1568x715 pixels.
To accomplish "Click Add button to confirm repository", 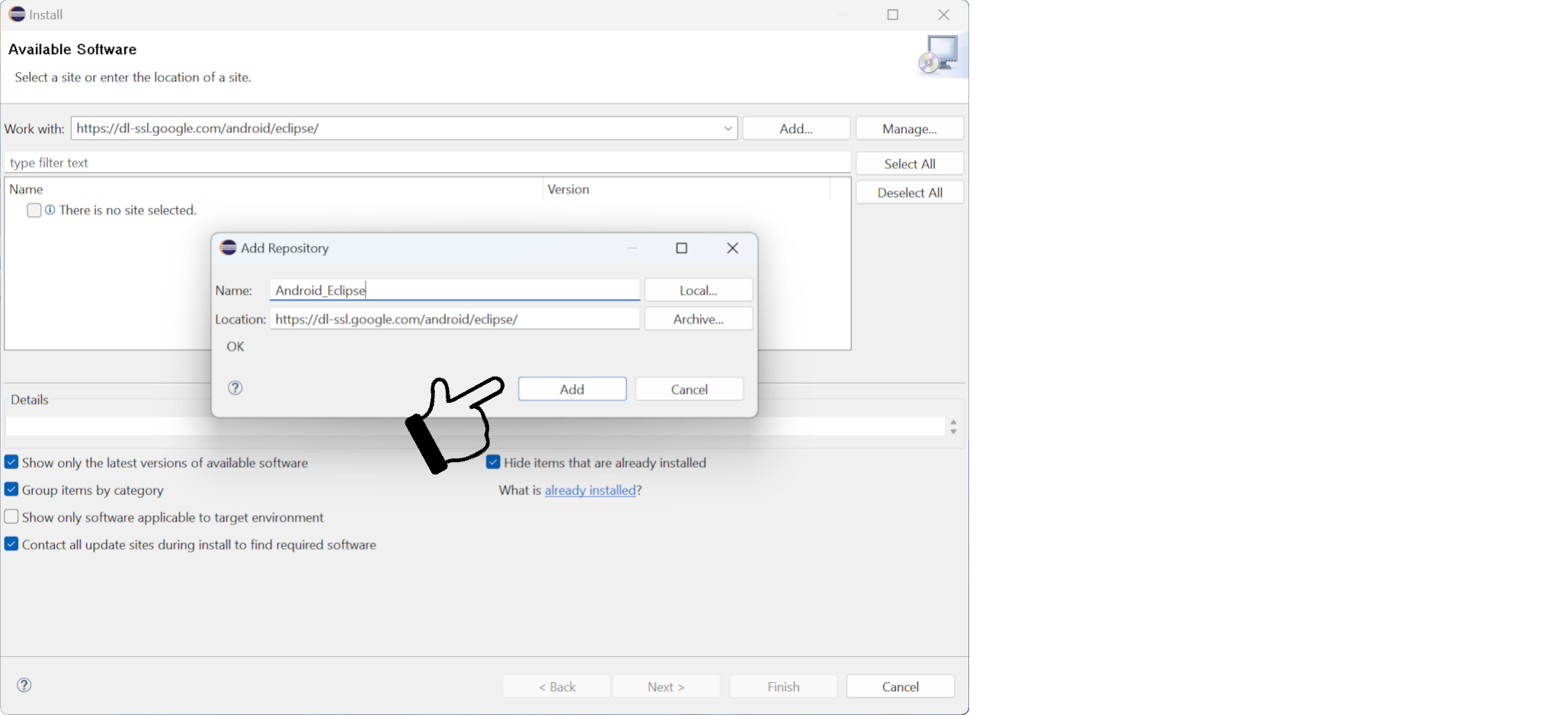I will pyautogui.click(x=572, y=389).
